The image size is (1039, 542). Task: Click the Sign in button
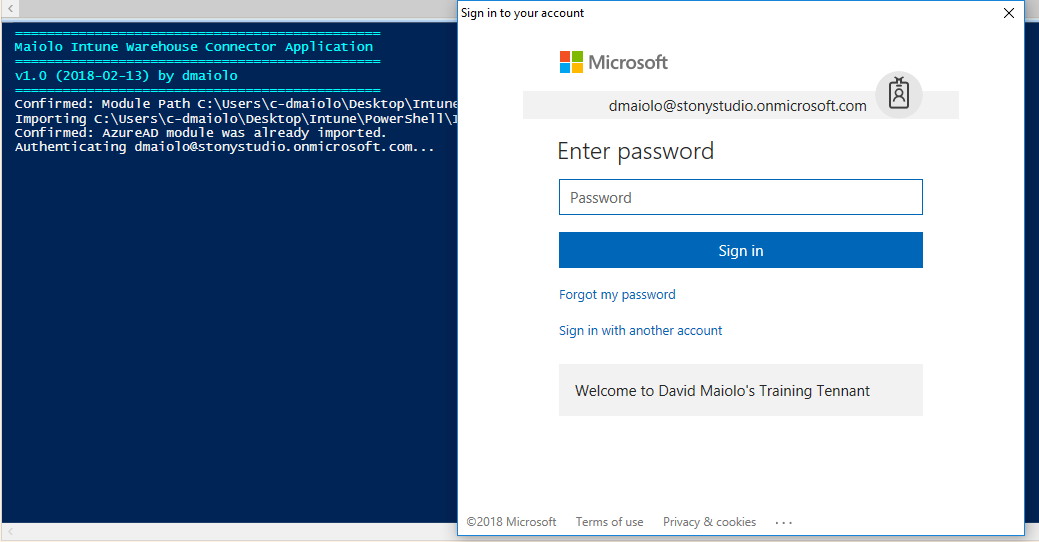(x=740, y=250)
